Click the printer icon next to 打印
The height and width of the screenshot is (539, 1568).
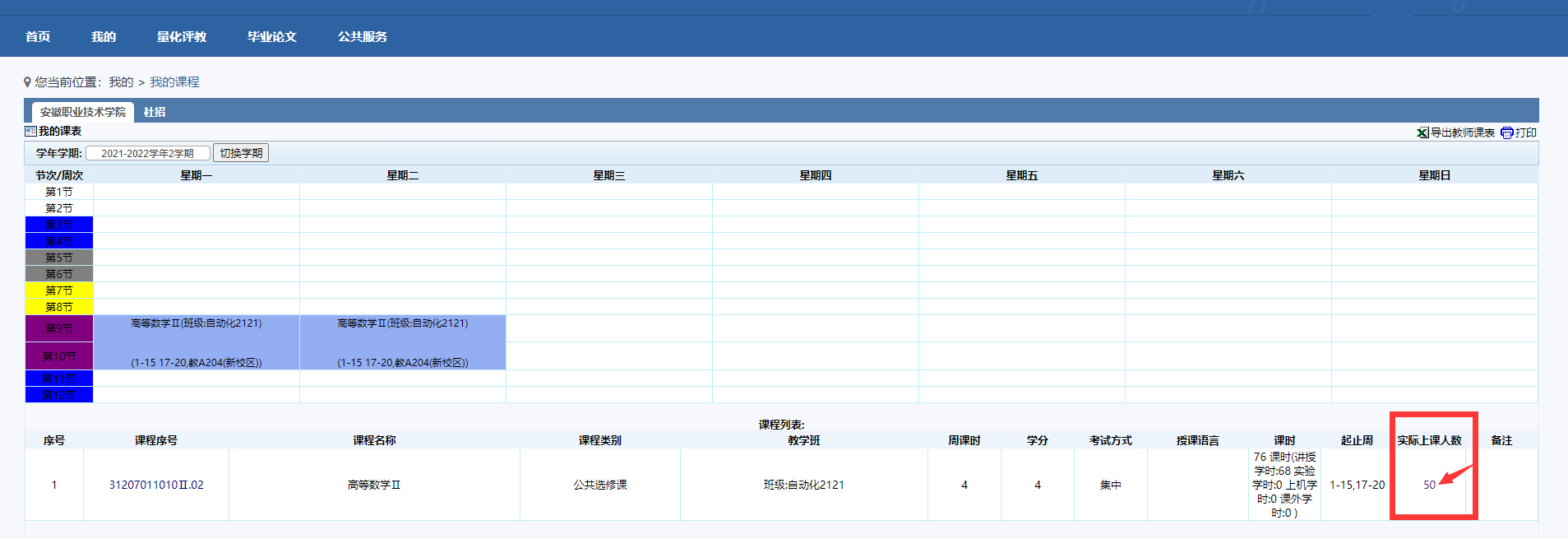1506,132
